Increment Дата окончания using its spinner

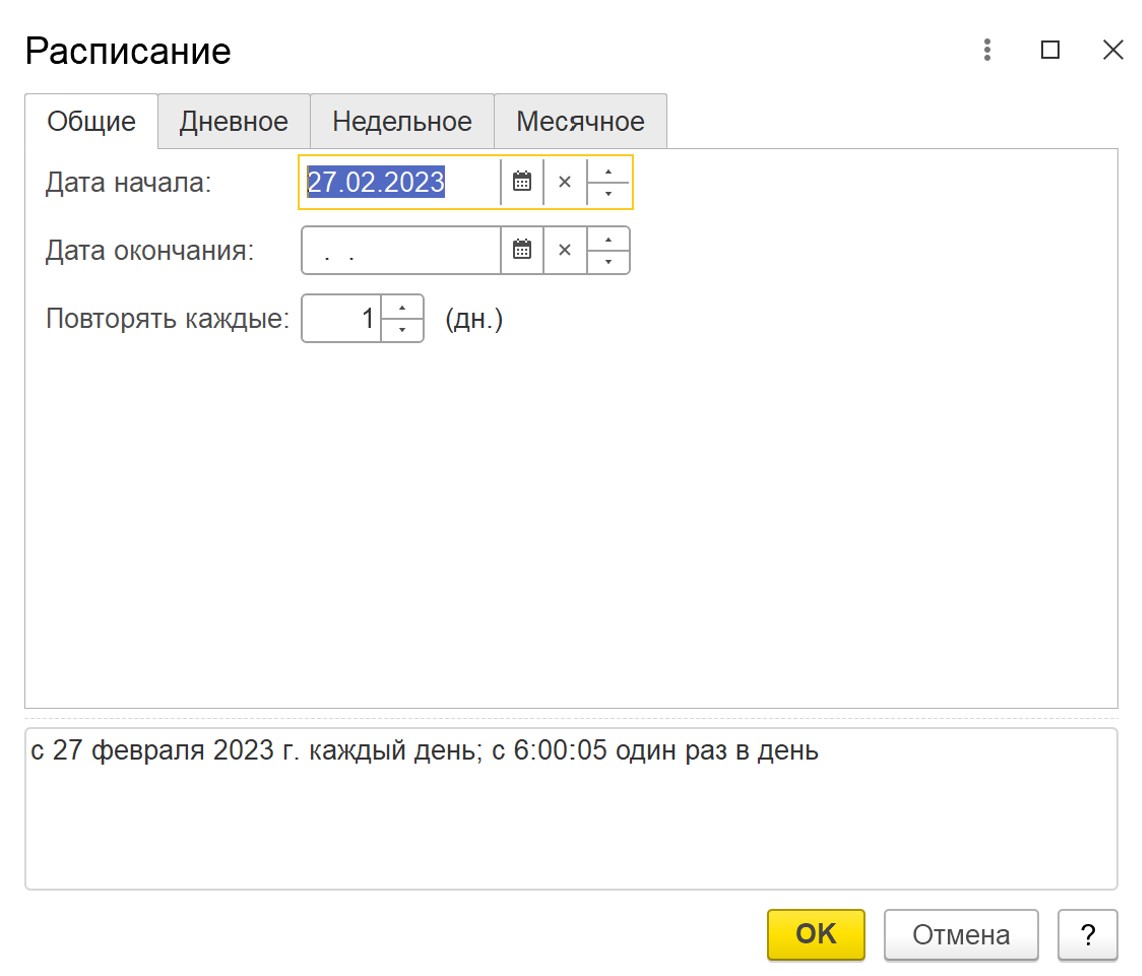pos(608,240)
